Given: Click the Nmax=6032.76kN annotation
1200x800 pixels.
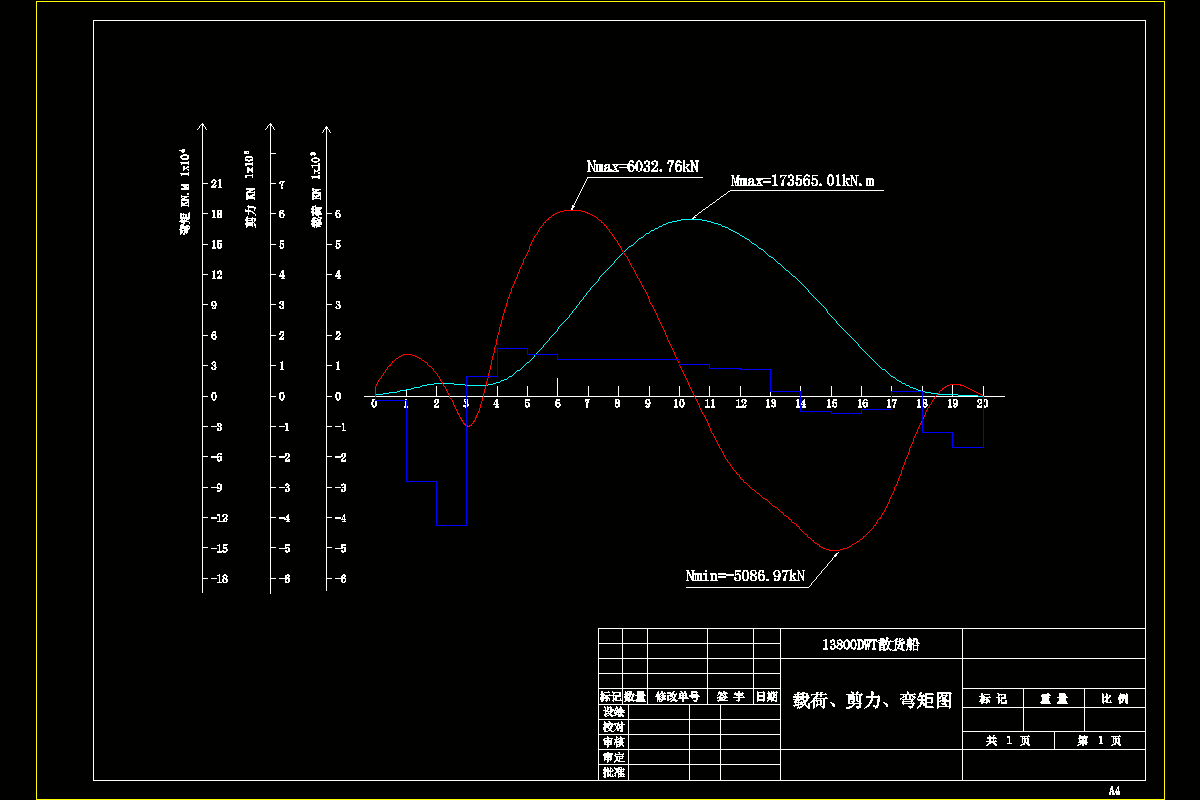Looking at the screenshot, I should pyautogui.click(x=643, y=167).
